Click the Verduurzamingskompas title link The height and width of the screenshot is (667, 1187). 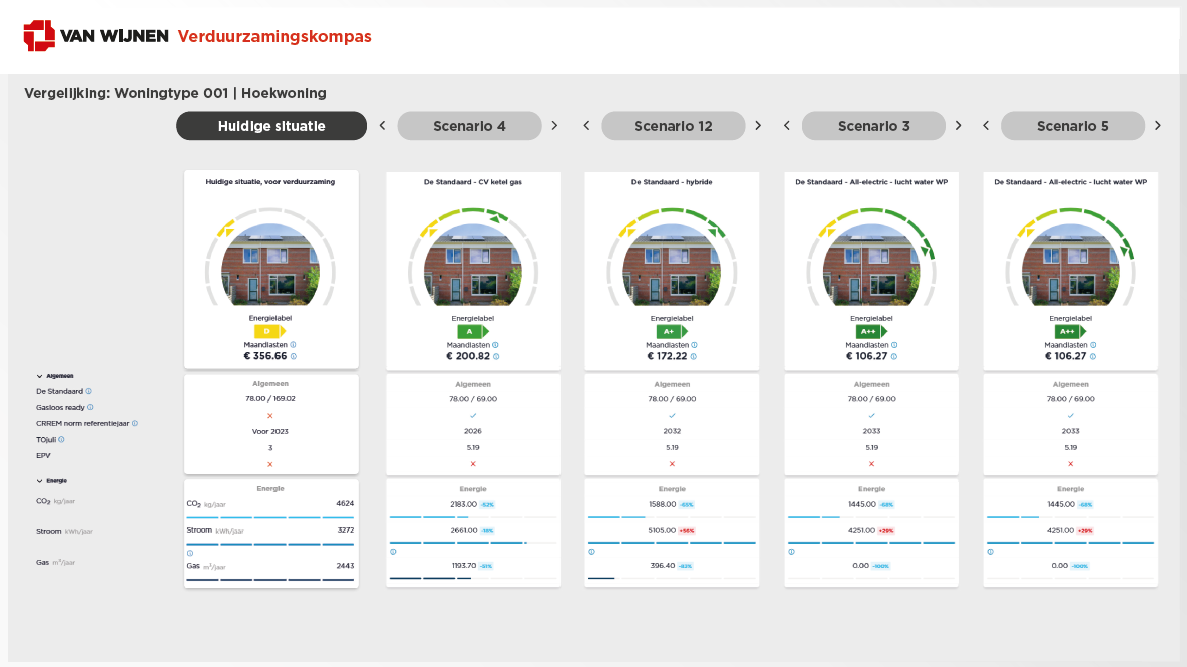274,37
